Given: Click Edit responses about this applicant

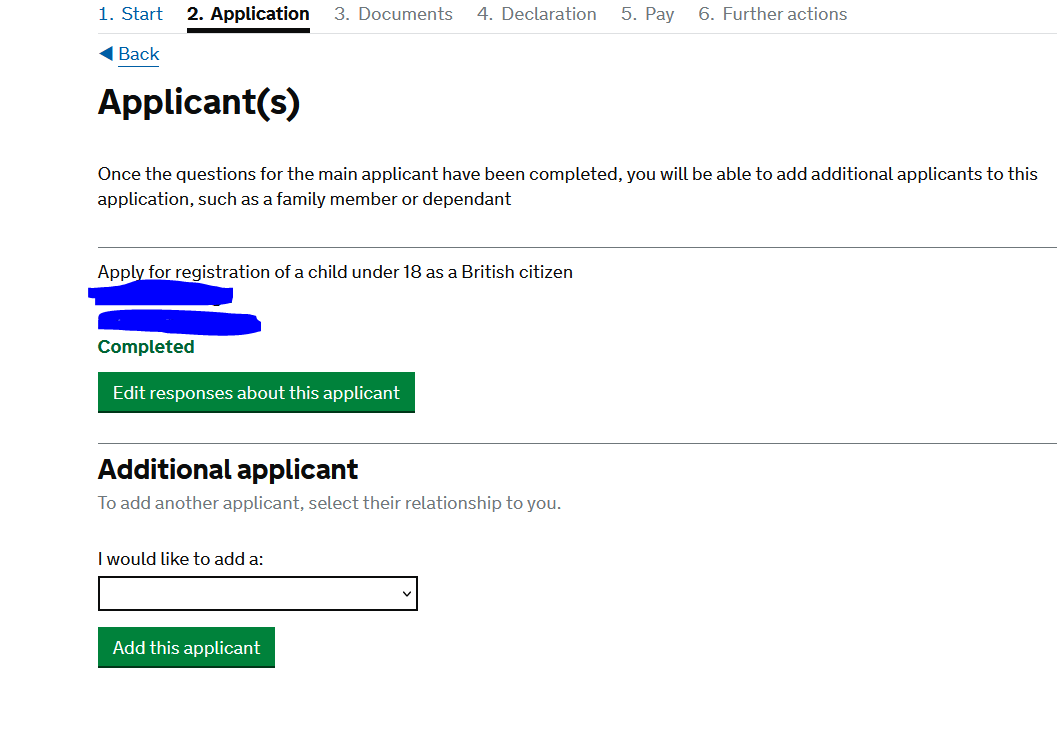Looking at the screenshot, I should click(x=256, y=393).
